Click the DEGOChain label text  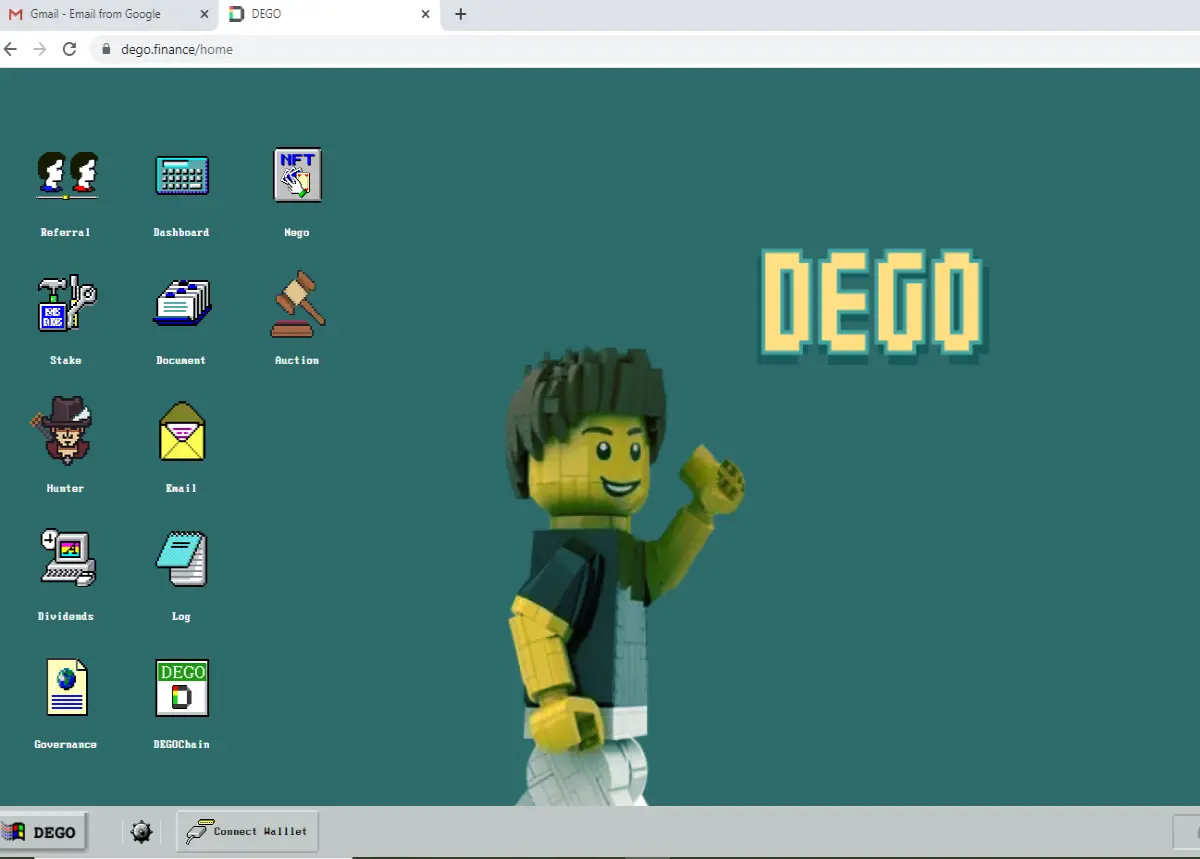tap(181, 744)
